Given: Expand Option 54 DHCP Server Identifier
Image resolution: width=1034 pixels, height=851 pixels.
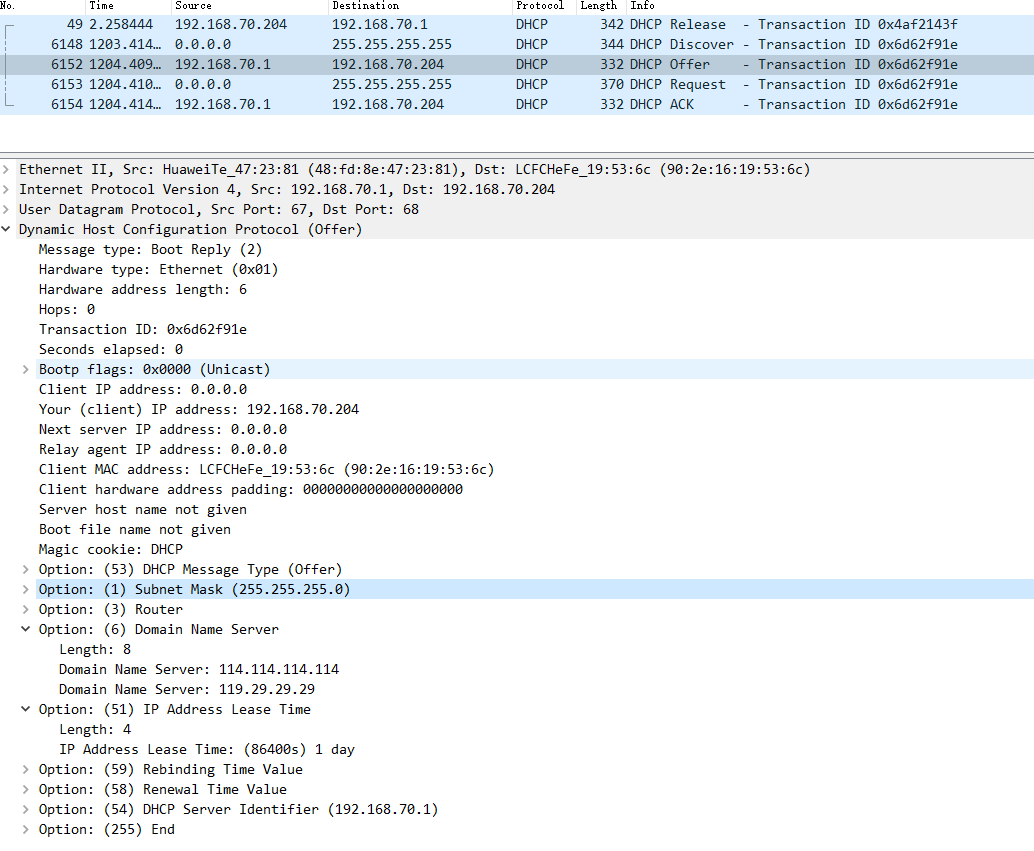Looking at the screenshot, I should point(27,810).
